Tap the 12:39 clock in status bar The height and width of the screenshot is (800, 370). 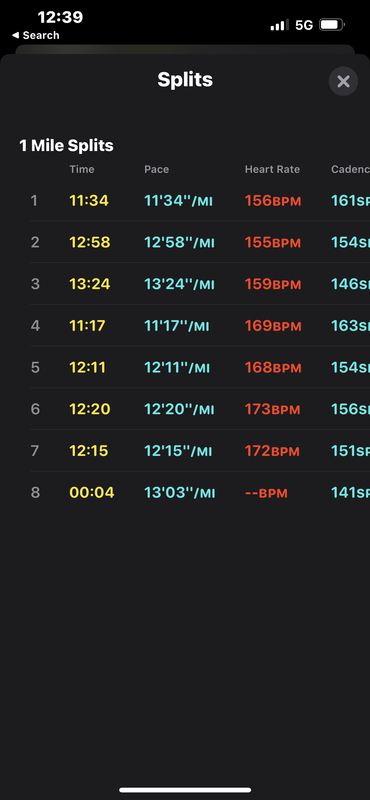(x=60, y=17)
